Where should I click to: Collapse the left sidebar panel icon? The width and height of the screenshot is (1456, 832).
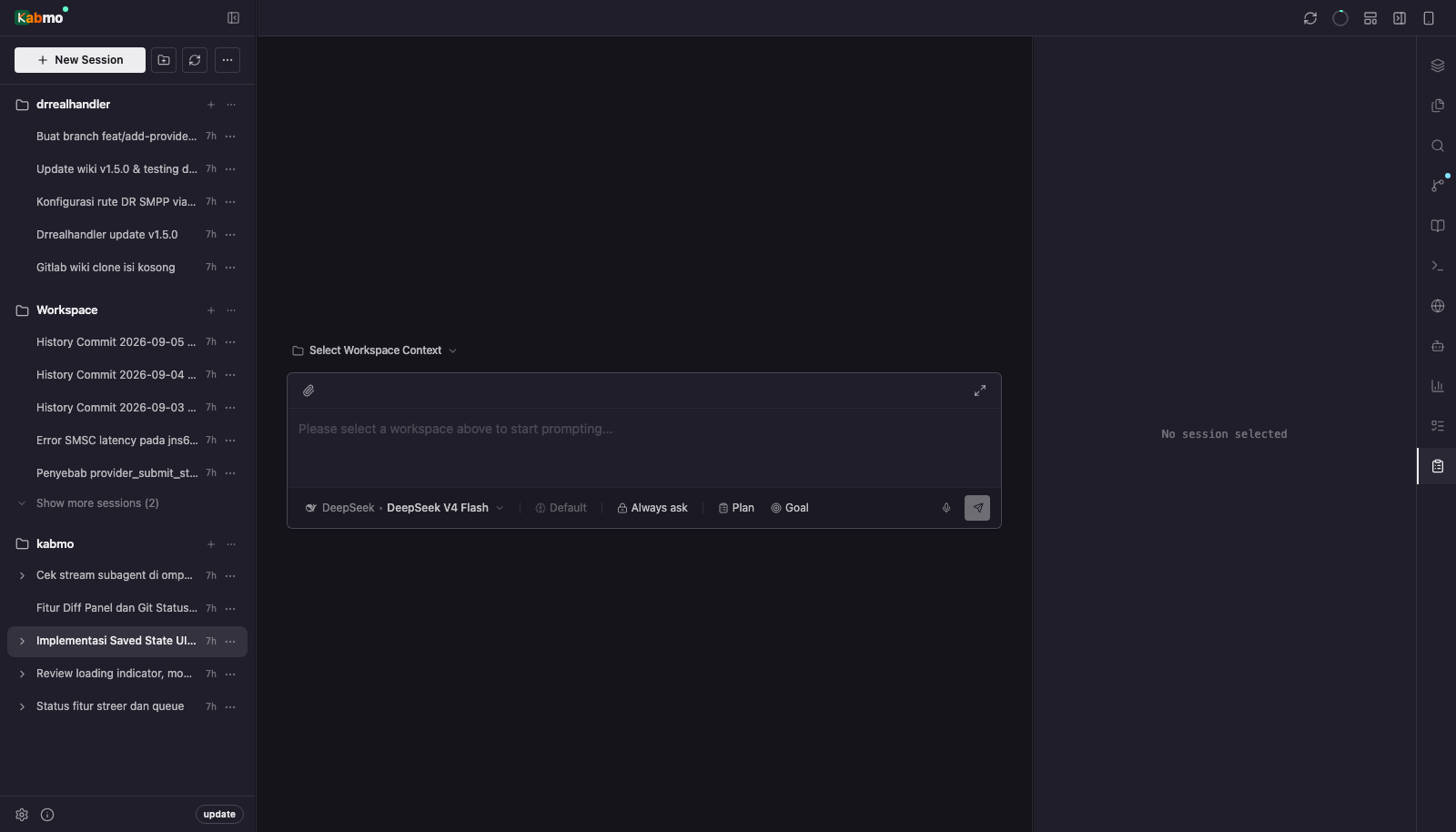[233, 18]
